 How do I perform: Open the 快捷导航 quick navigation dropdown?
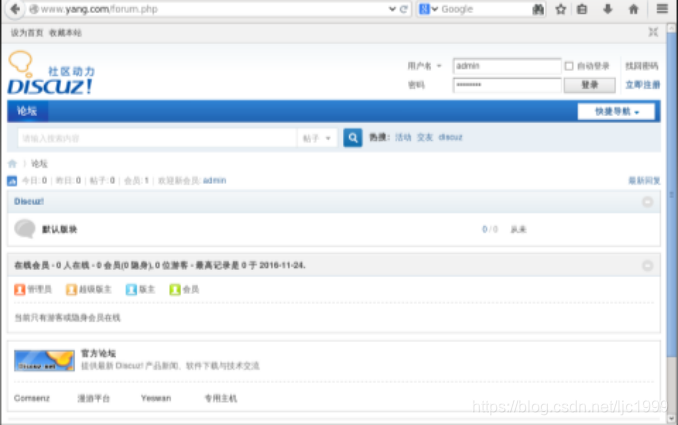[x=616, y=112]
